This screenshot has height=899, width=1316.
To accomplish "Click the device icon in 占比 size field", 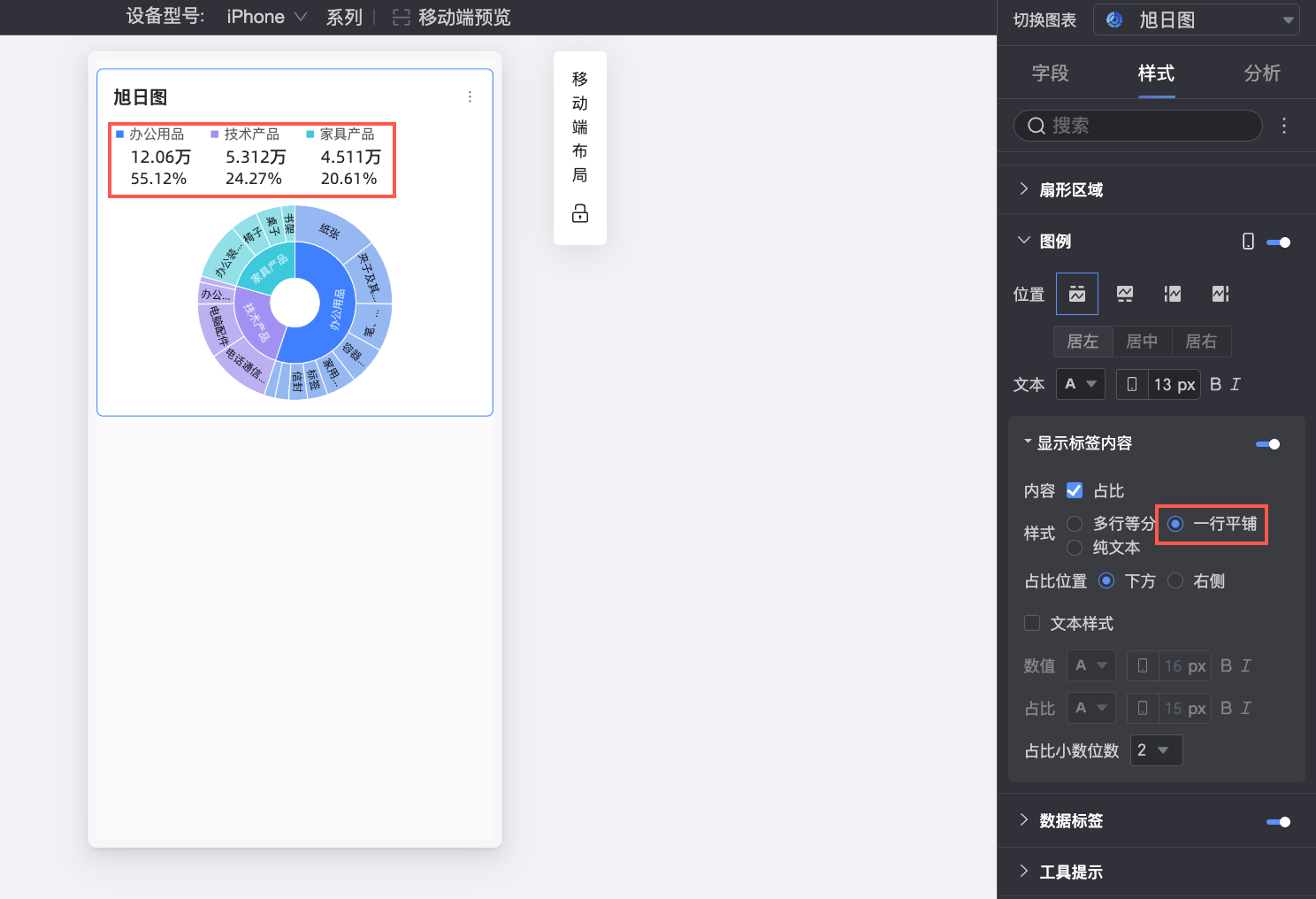I will tap(1143, 708).
